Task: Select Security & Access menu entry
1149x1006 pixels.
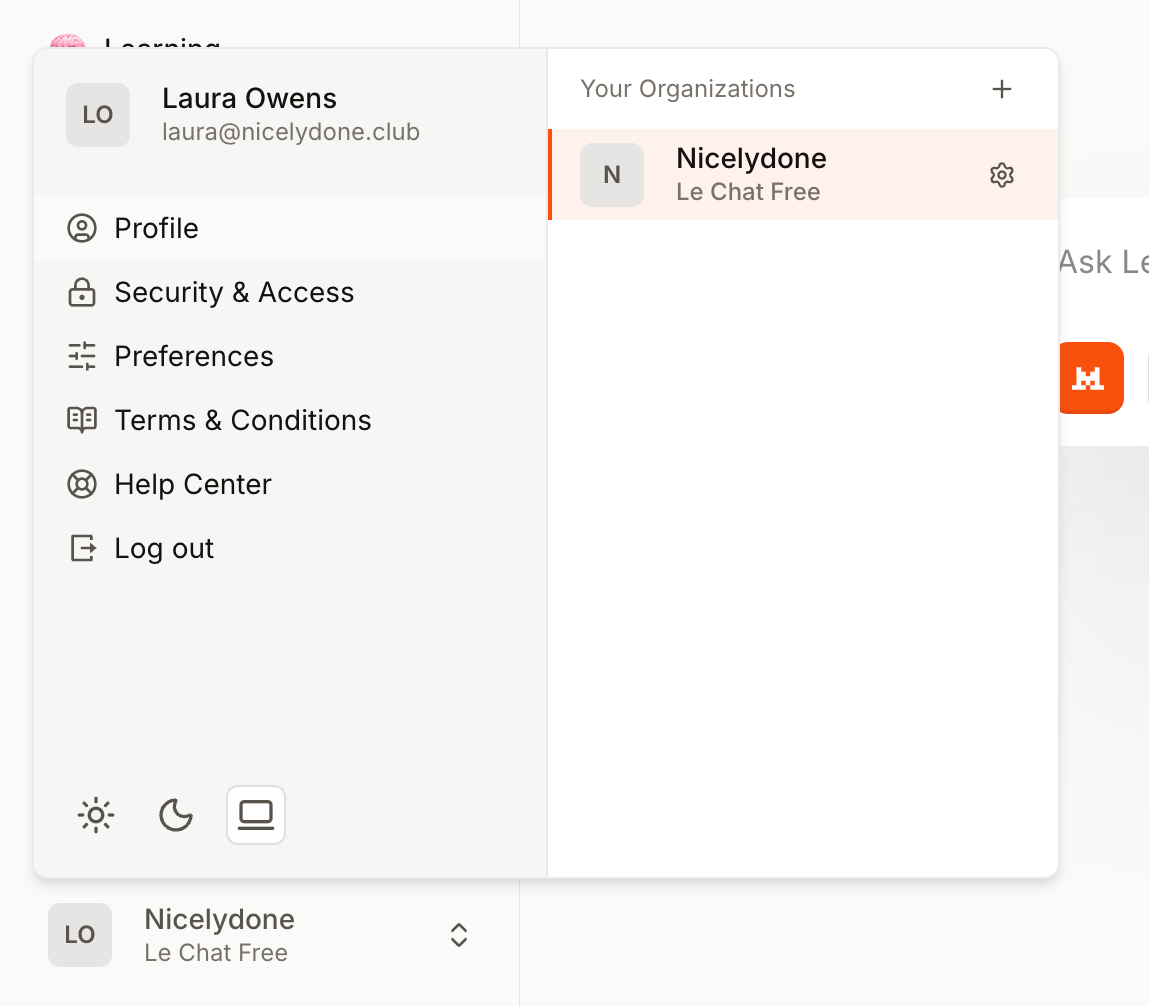Action: [234, 292]
